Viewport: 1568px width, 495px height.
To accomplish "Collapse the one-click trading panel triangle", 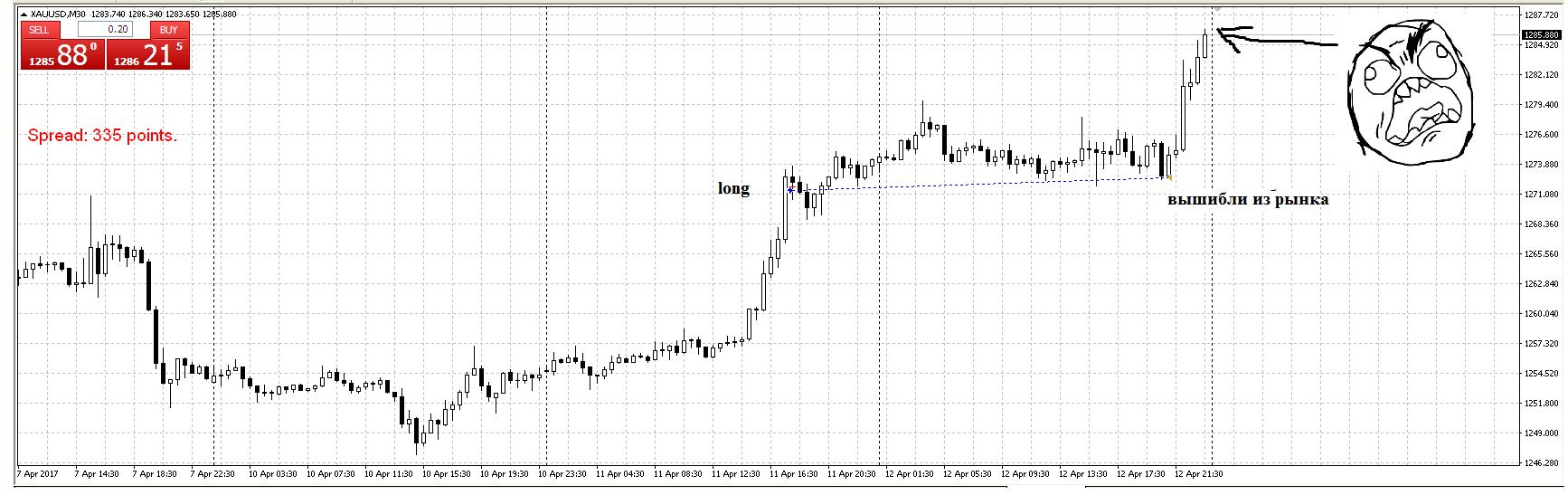I will 24,14.
